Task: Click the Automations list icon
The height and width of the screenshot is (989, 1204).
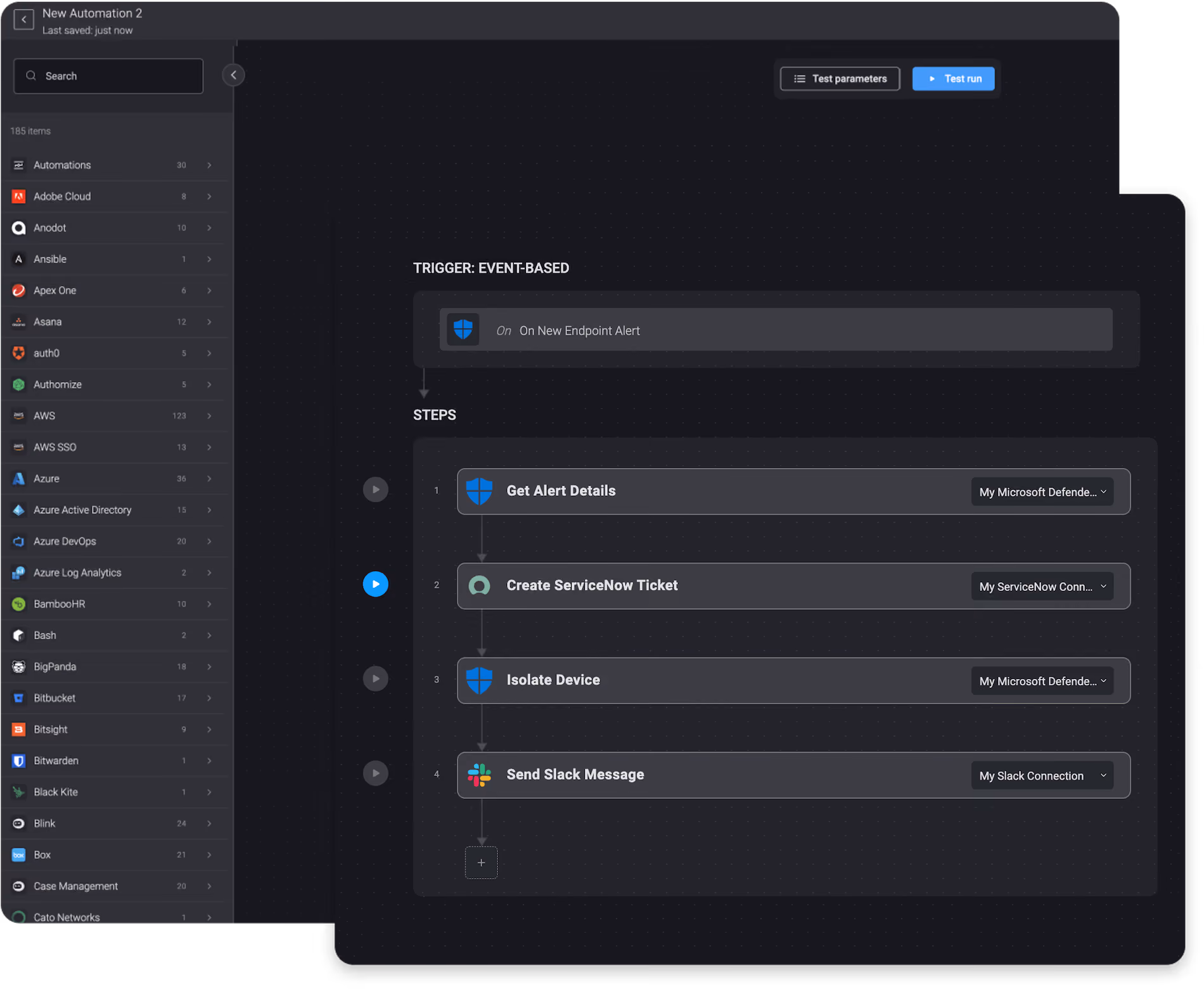Action: 19,165
